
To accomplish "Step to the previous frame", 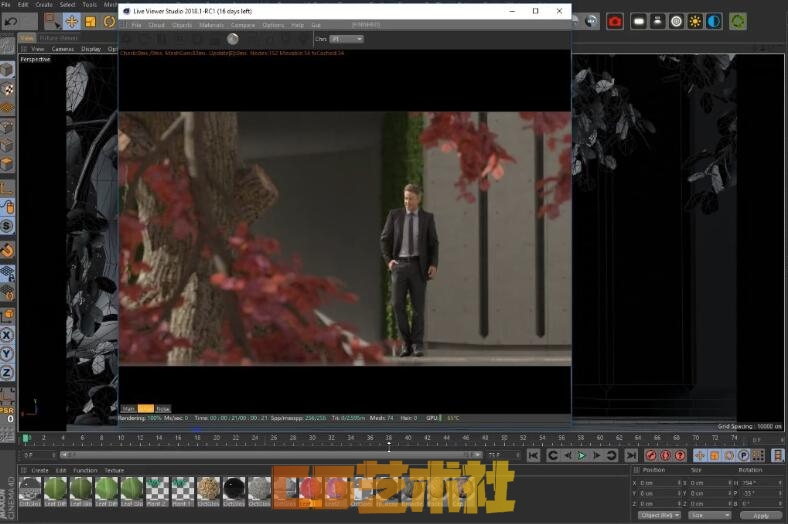I will [x=567, y=456].
